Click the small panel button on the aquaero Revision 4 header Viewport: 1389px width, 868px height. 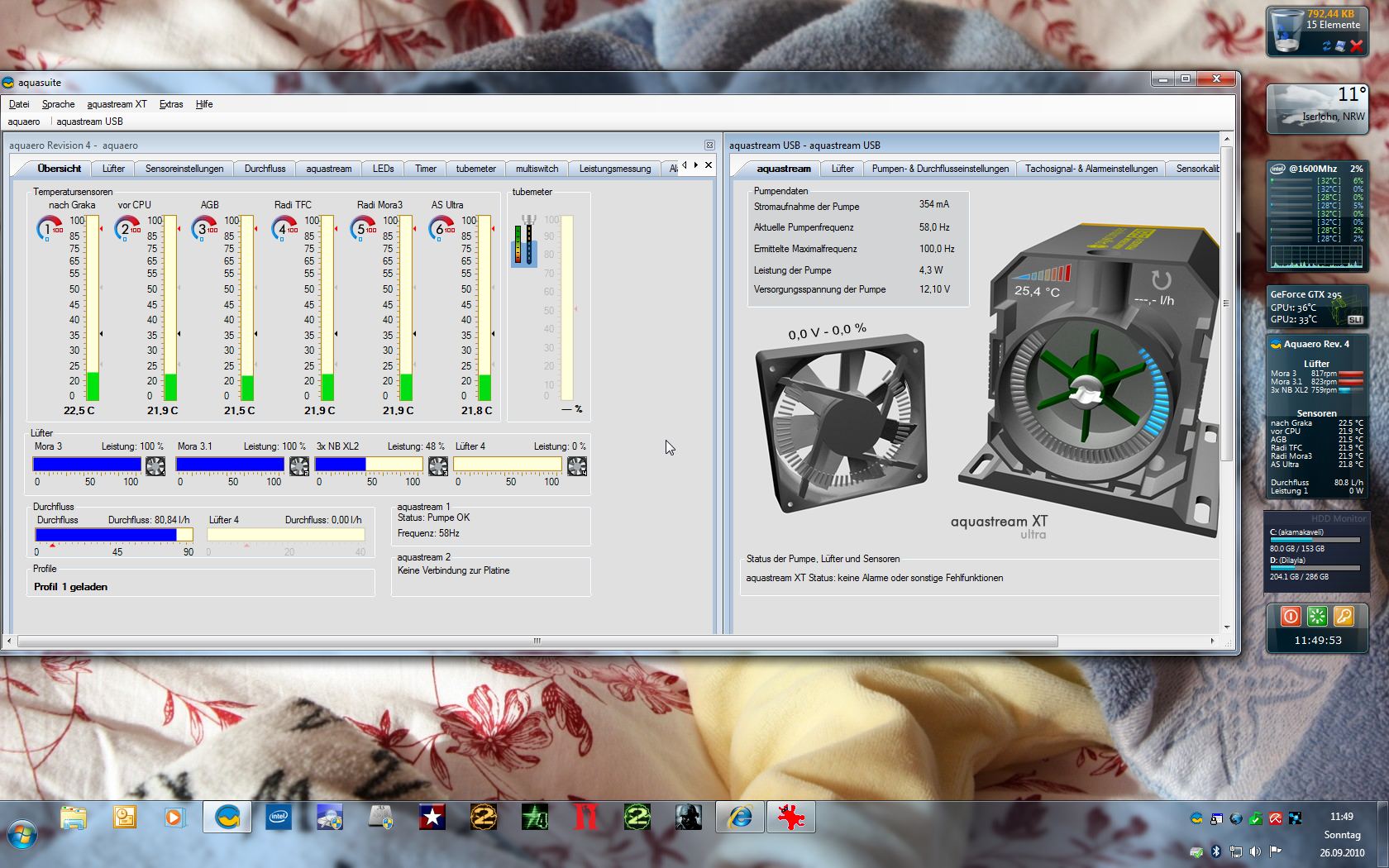[709, 145]
